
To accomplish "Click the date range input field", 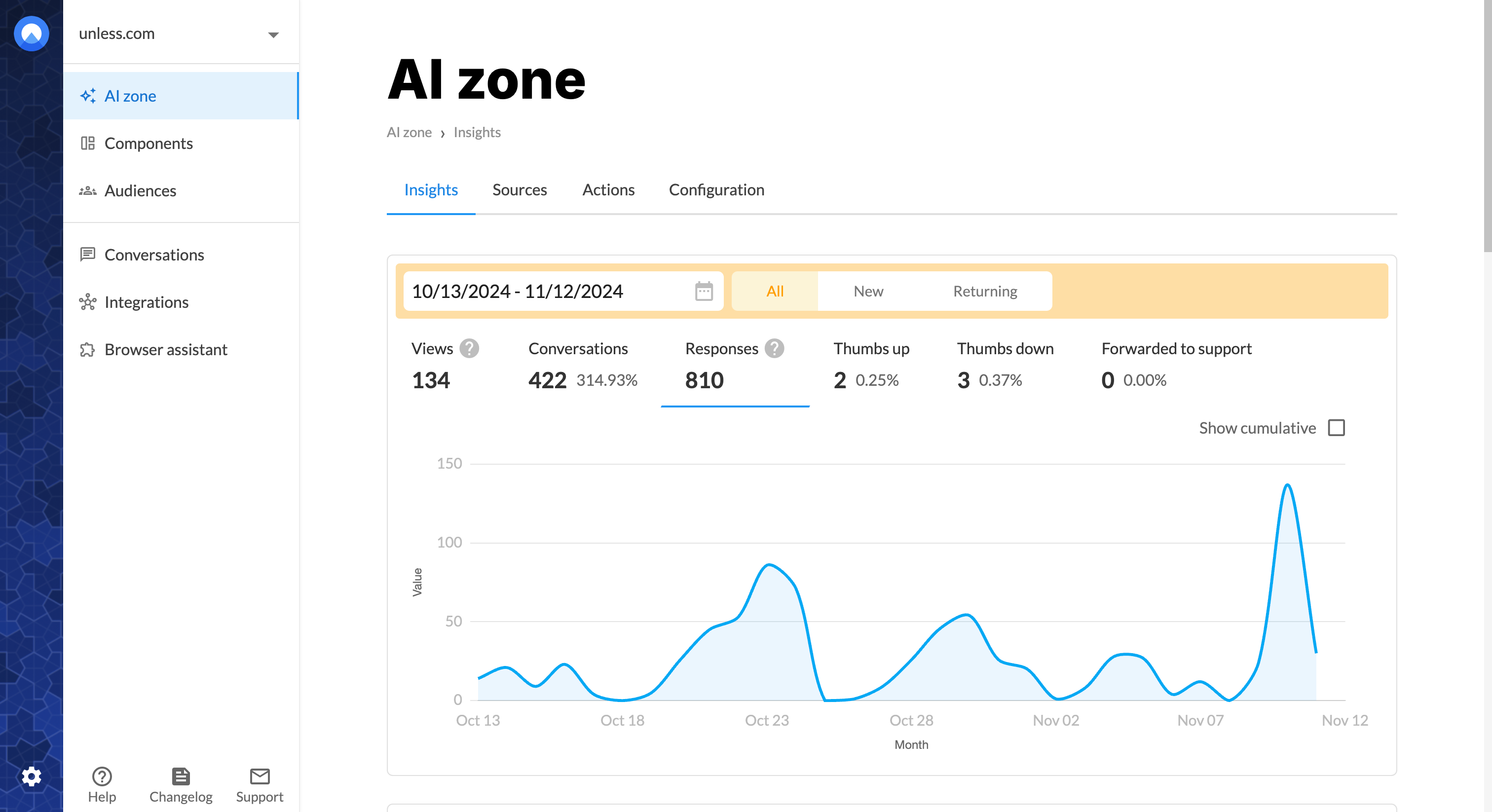I will coord(563,291).
